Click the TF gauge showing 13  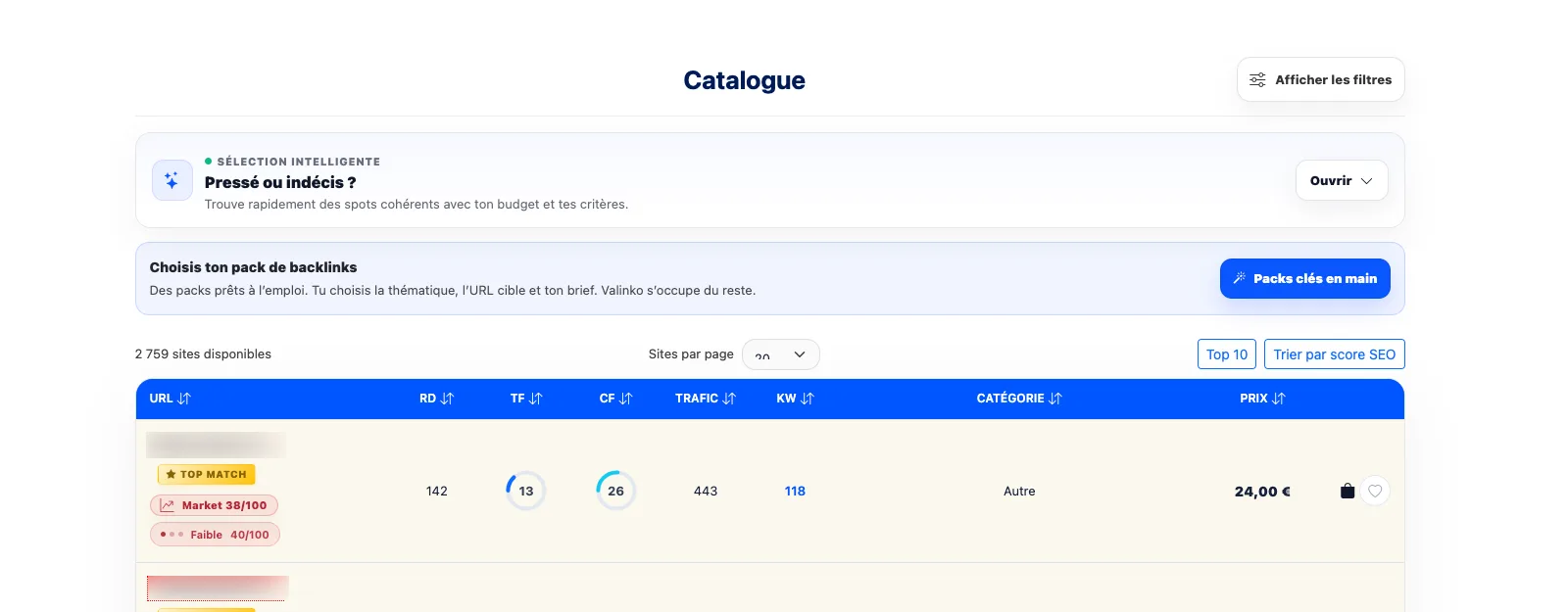[x=526, y=491]
